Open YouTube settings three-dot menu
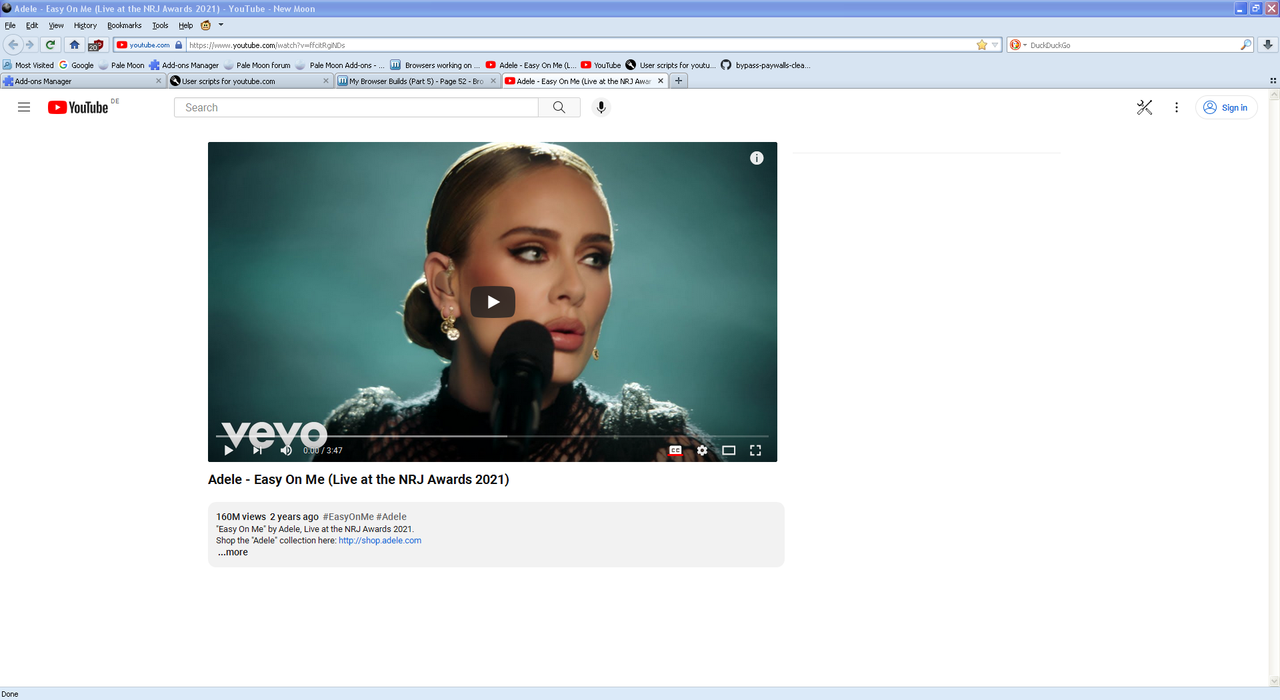The image size is (1280, 700). coord(1177,107)
